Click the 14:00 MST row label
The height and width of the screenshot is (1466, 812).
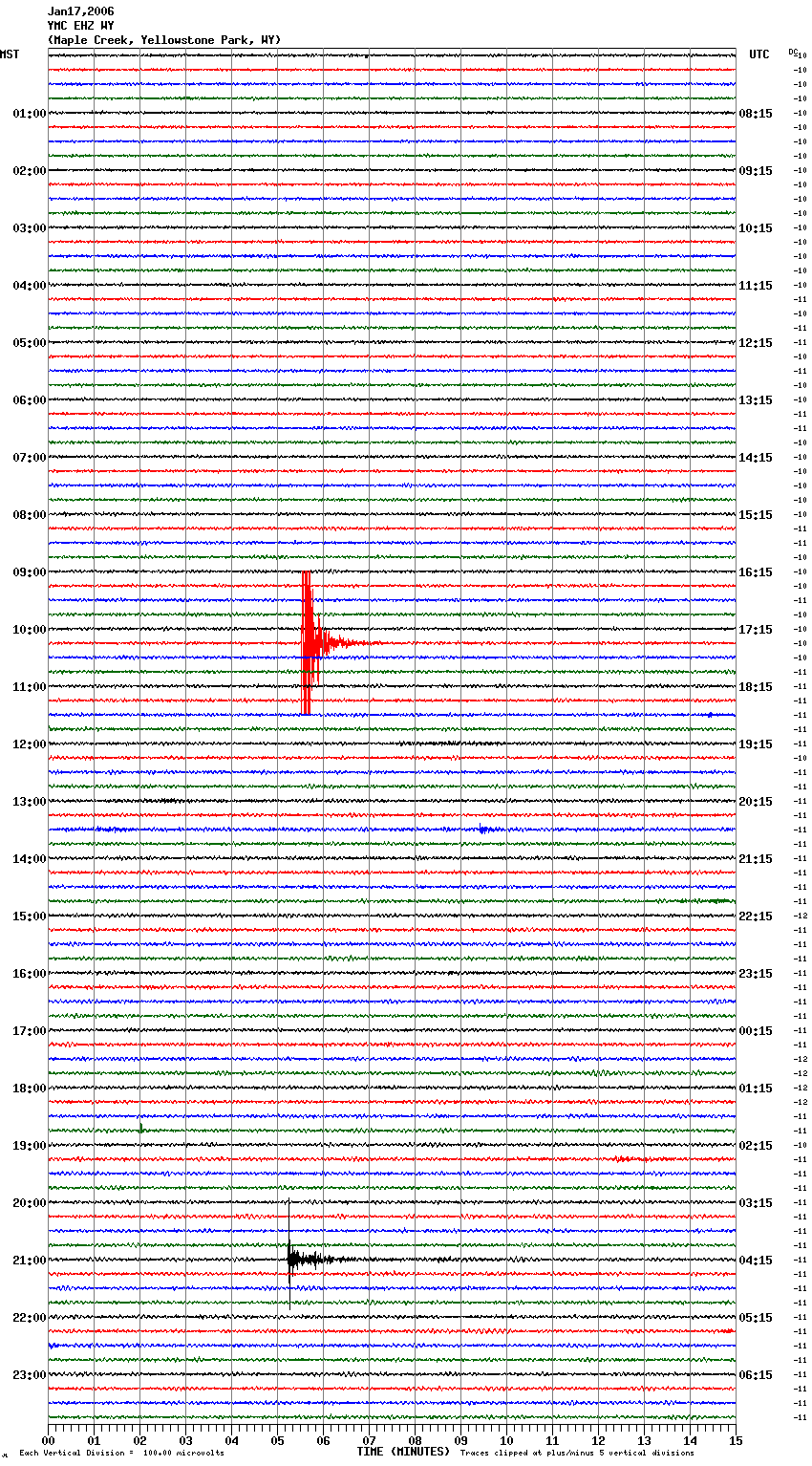(29, 859)
